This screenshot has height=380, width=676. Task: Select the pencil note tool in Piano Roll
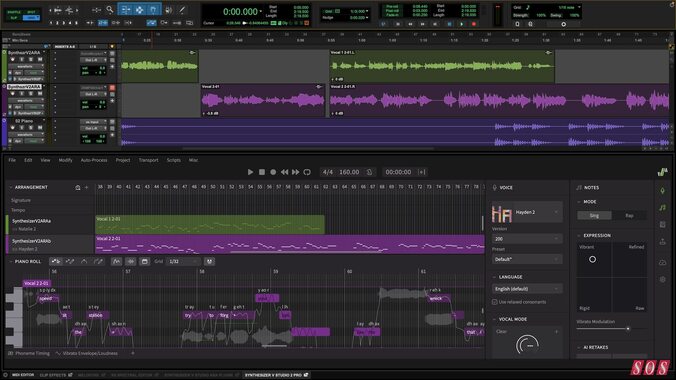click(x=70, y=261)
